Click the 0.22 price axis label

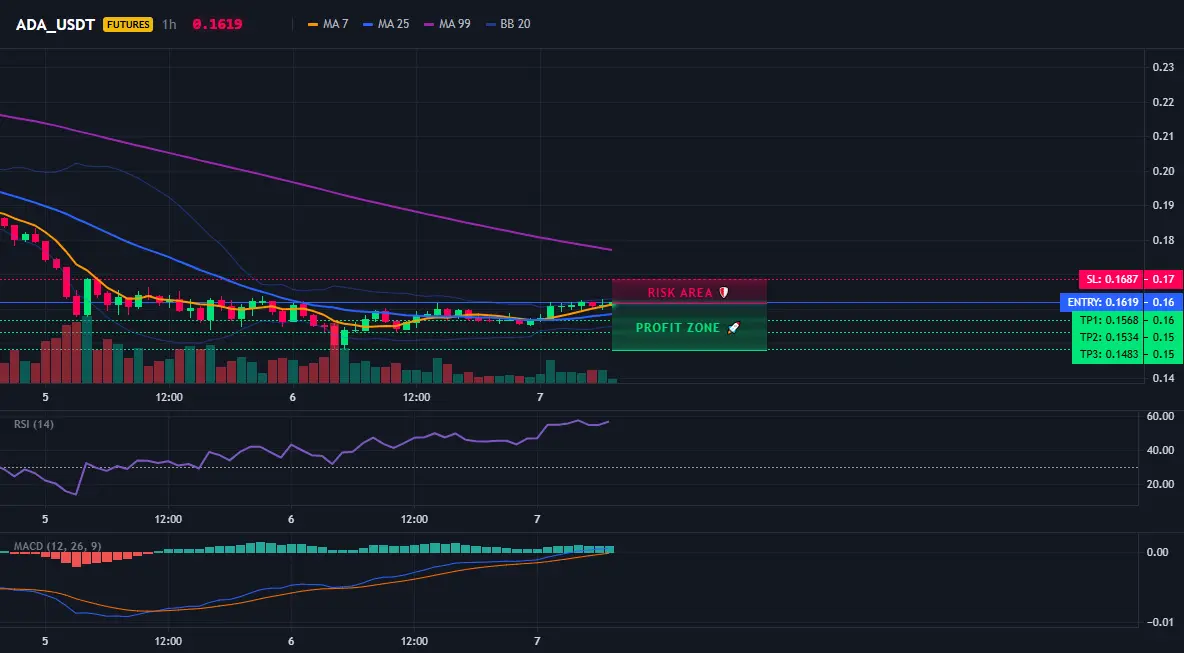click(1163, 102)
